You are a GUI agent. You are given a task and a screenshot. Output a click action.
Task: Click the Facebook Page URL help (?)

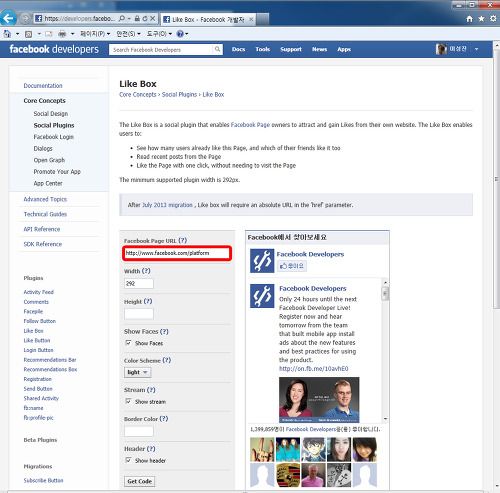click(x=183, y=240)
